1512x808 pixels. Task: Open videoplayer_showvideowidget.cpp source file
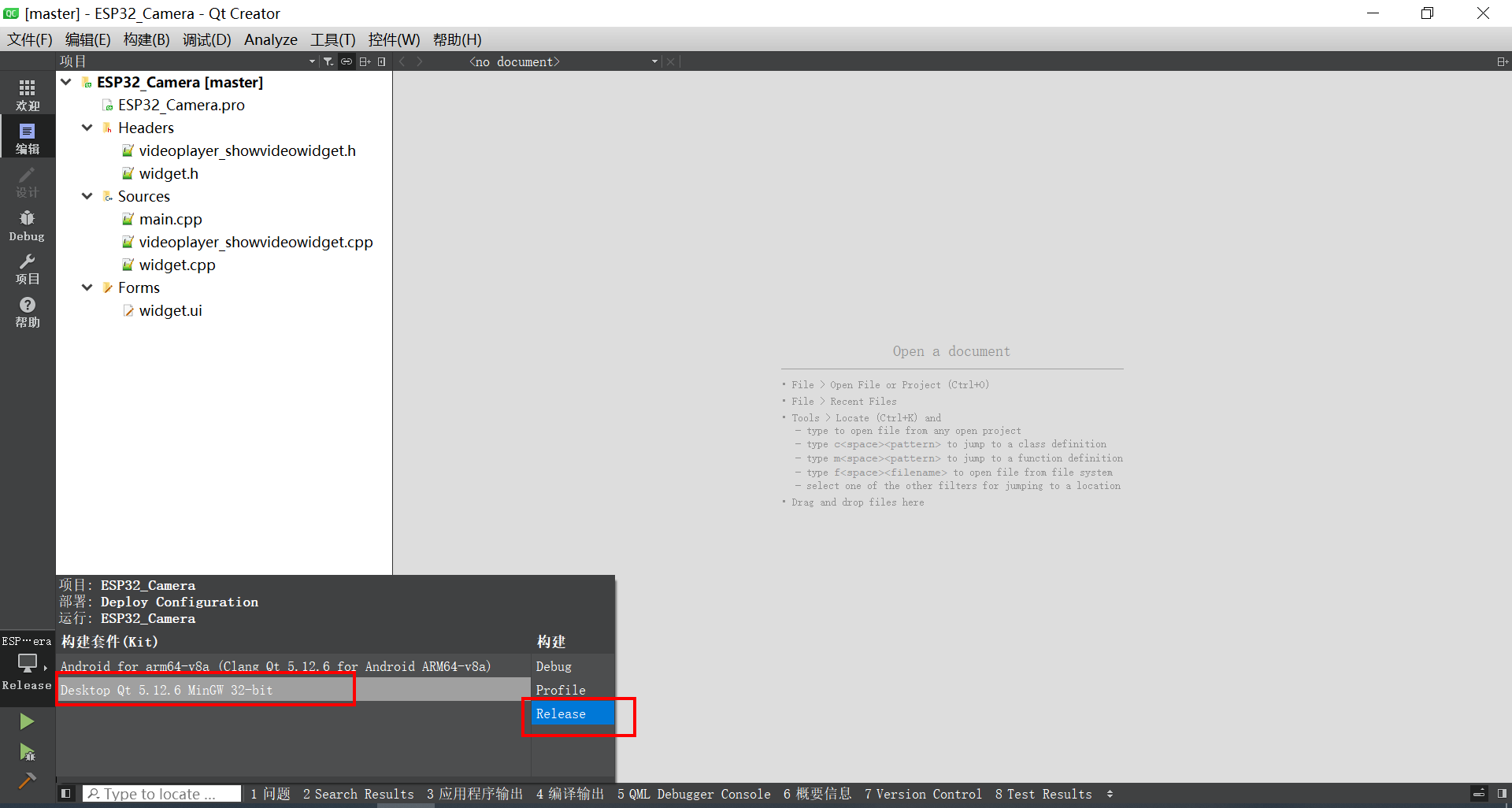[x=256, y=242]
